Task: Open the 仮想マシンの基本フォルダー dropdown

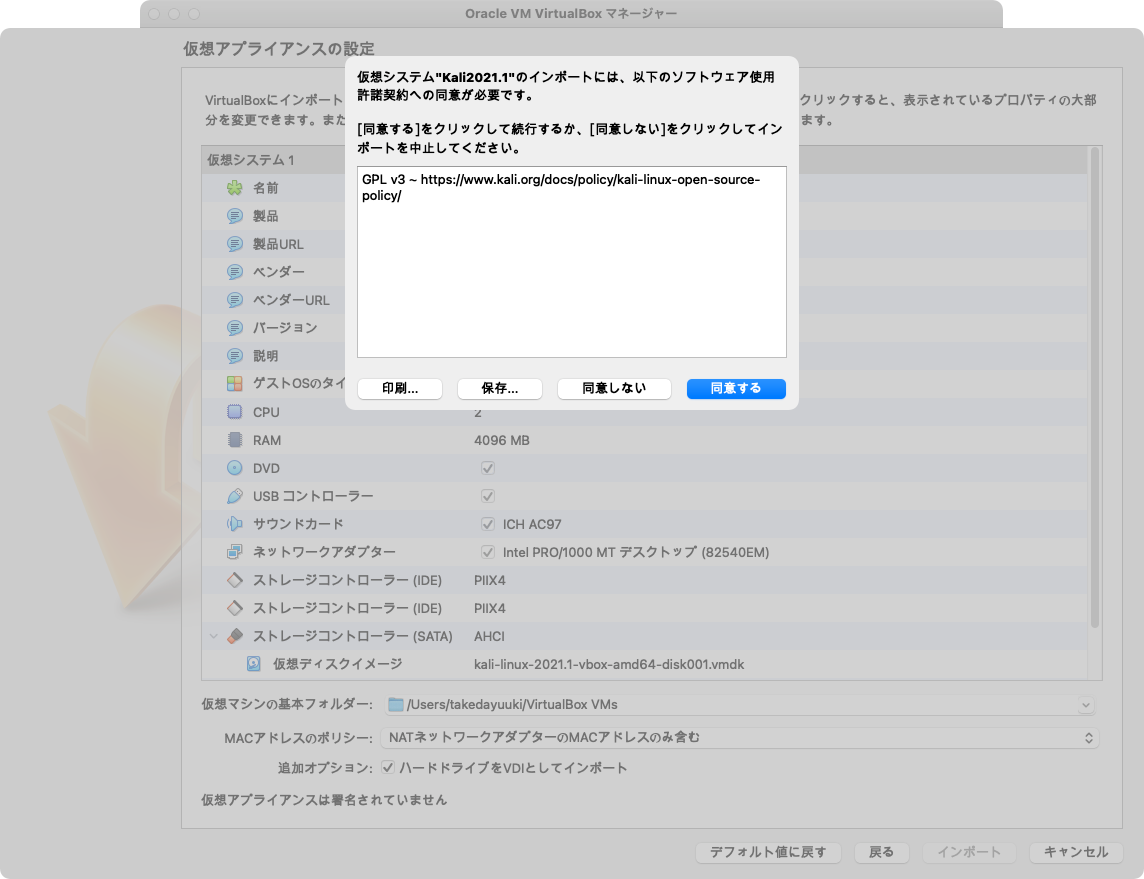Action: click(1086, 705)
